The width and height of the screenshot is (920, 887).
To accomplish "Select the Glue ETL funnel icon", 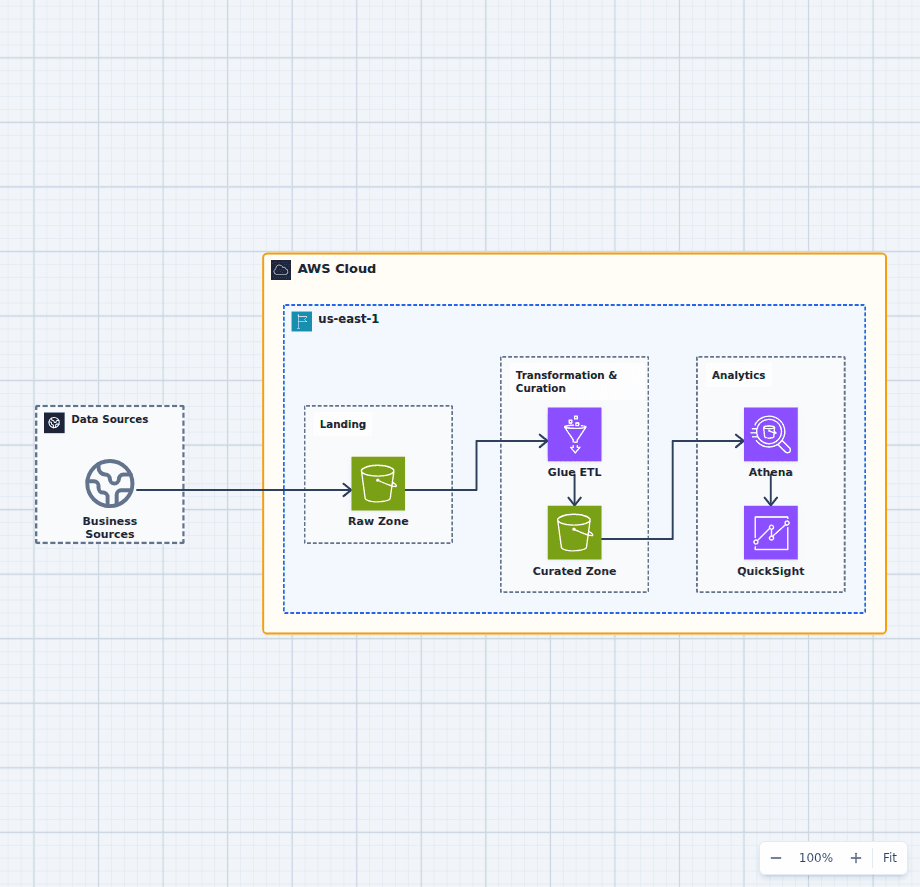I will point(574,434).
